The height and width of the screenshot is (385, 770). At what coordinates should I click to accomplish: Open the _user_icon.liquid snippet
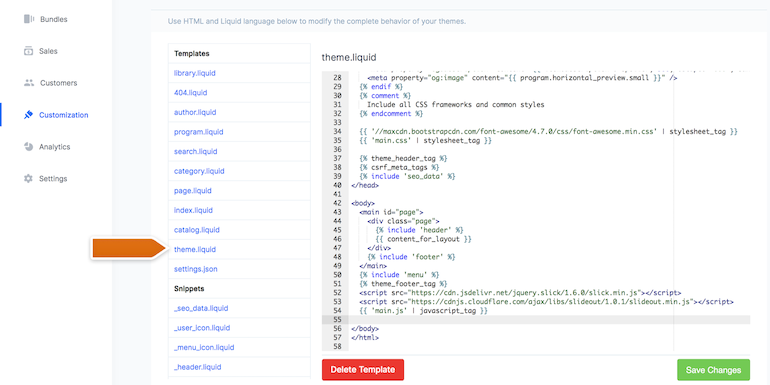point(202,328)
